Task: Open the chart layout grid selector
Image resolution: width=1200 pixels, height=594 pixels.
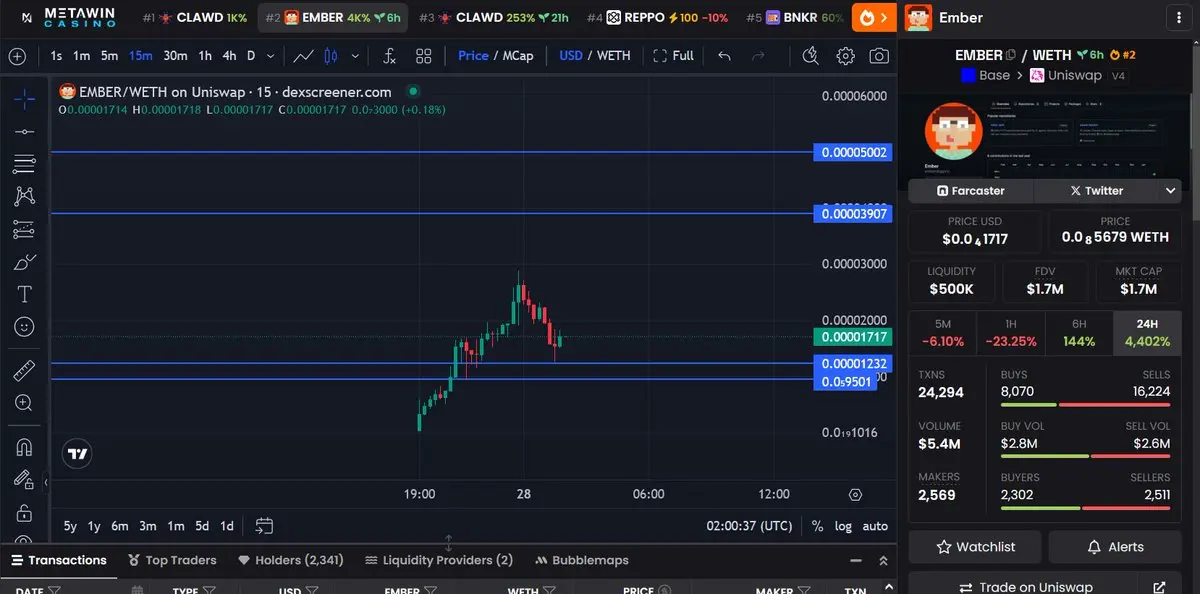Action: (x=424, y=56)
